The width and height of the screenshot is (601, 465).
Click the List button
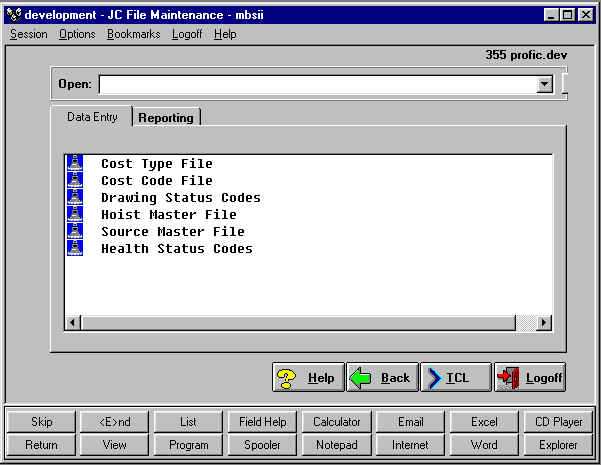(188, 422)
